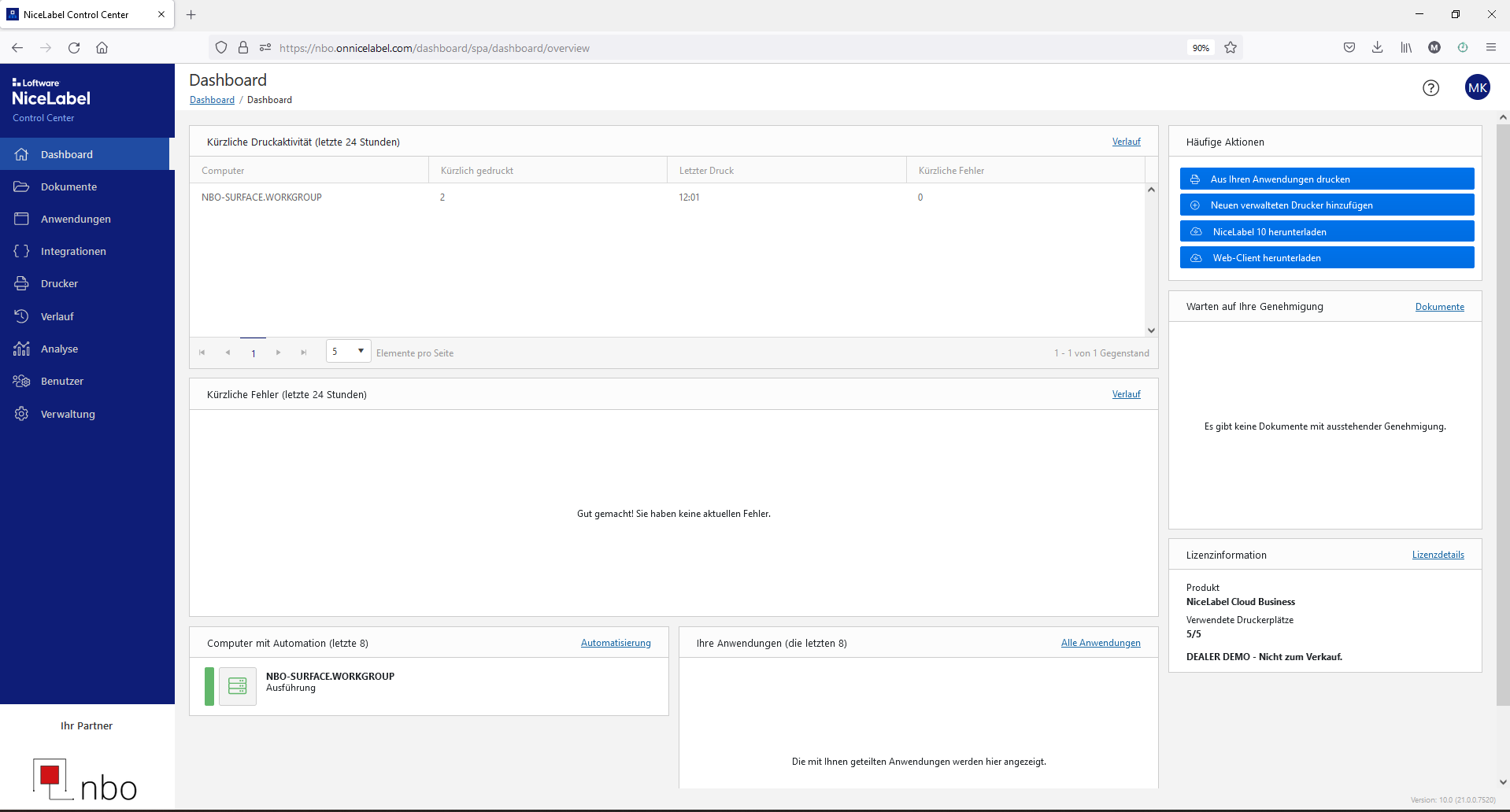The width and height of the screenshot is (1510, 812).
Task: Go to next page of print activity
Action: (278, 352)
